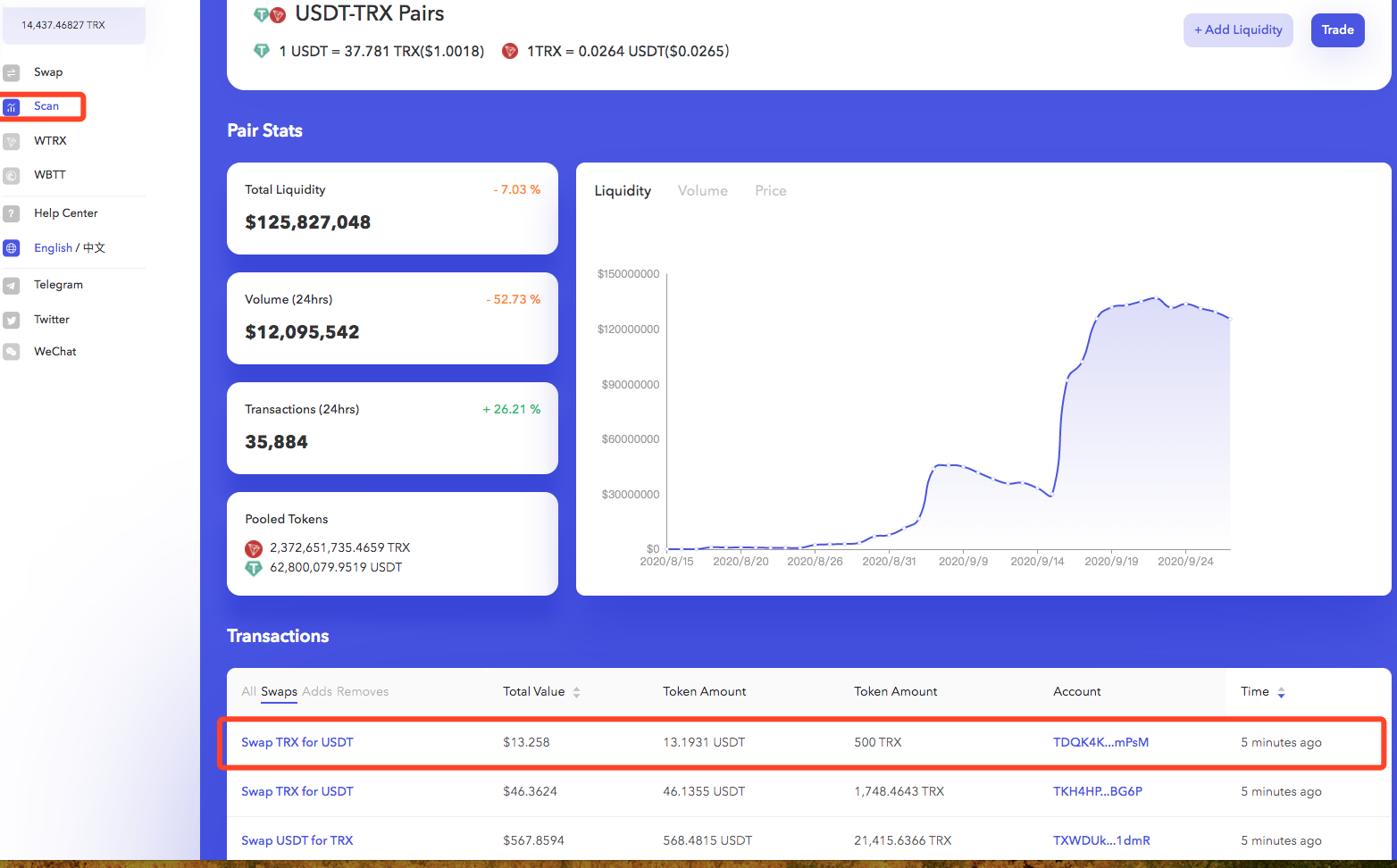Sort transactions by Time arrows
The image size is (1397, 868).
(1281, 692)
